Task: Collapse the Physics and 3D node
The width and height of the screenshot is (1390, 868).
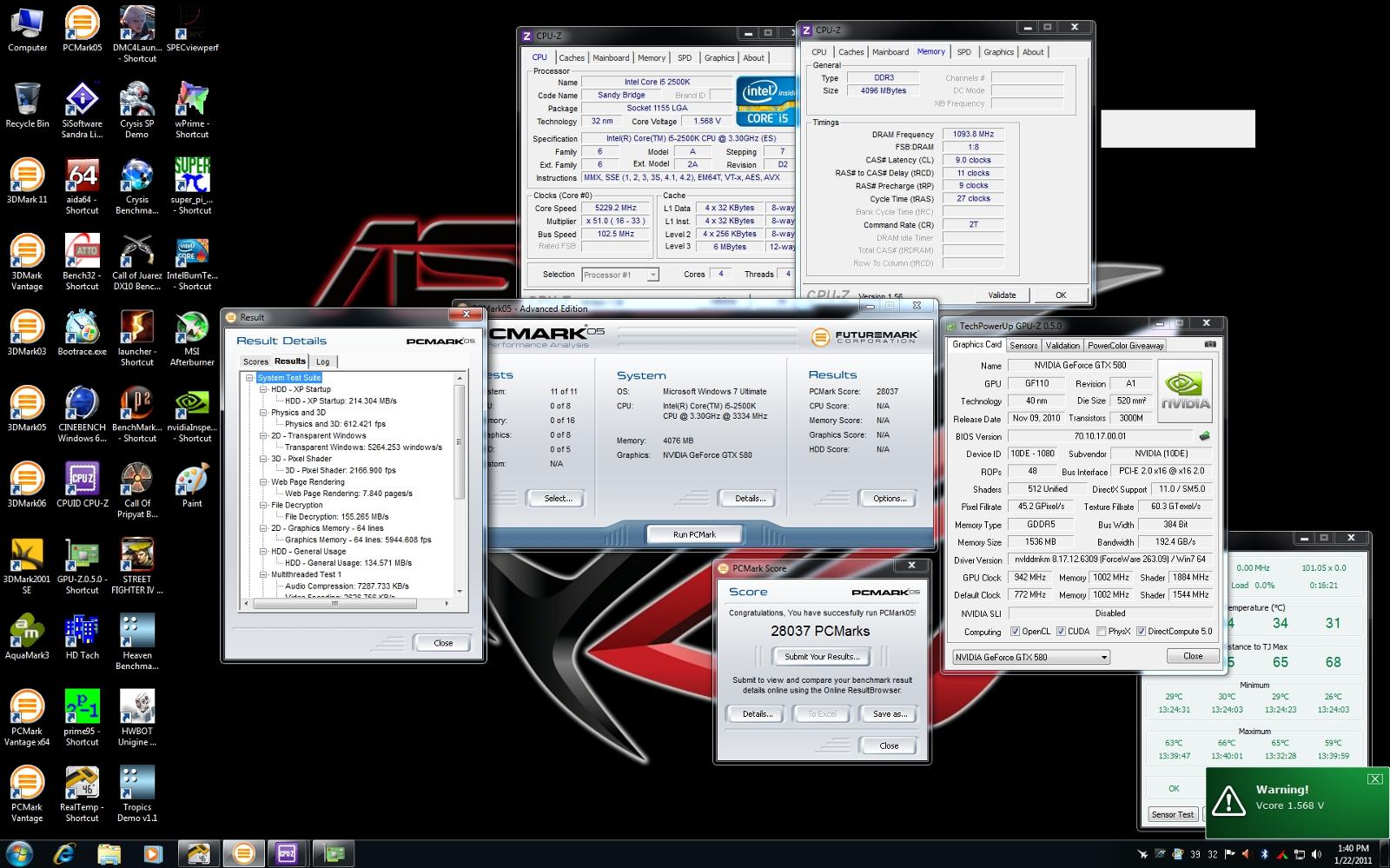Action: [263, 413]
